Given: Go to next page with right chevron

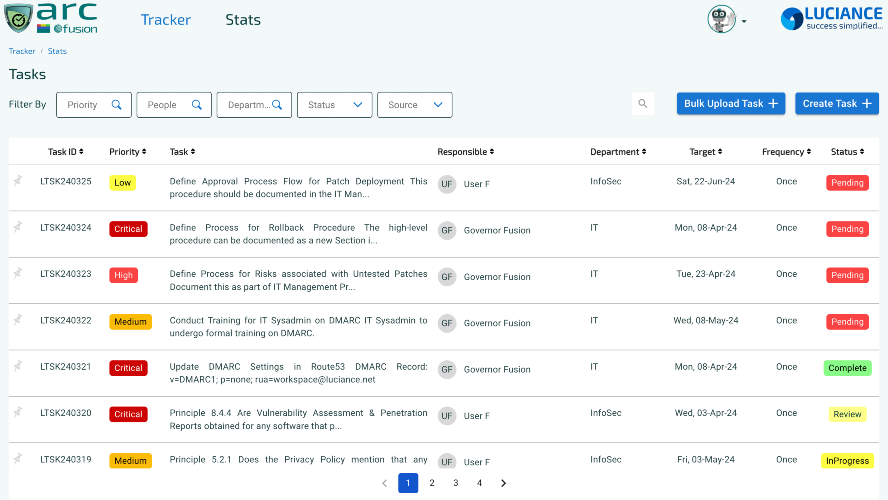Looking at the screenshot, I should point(503,483).
